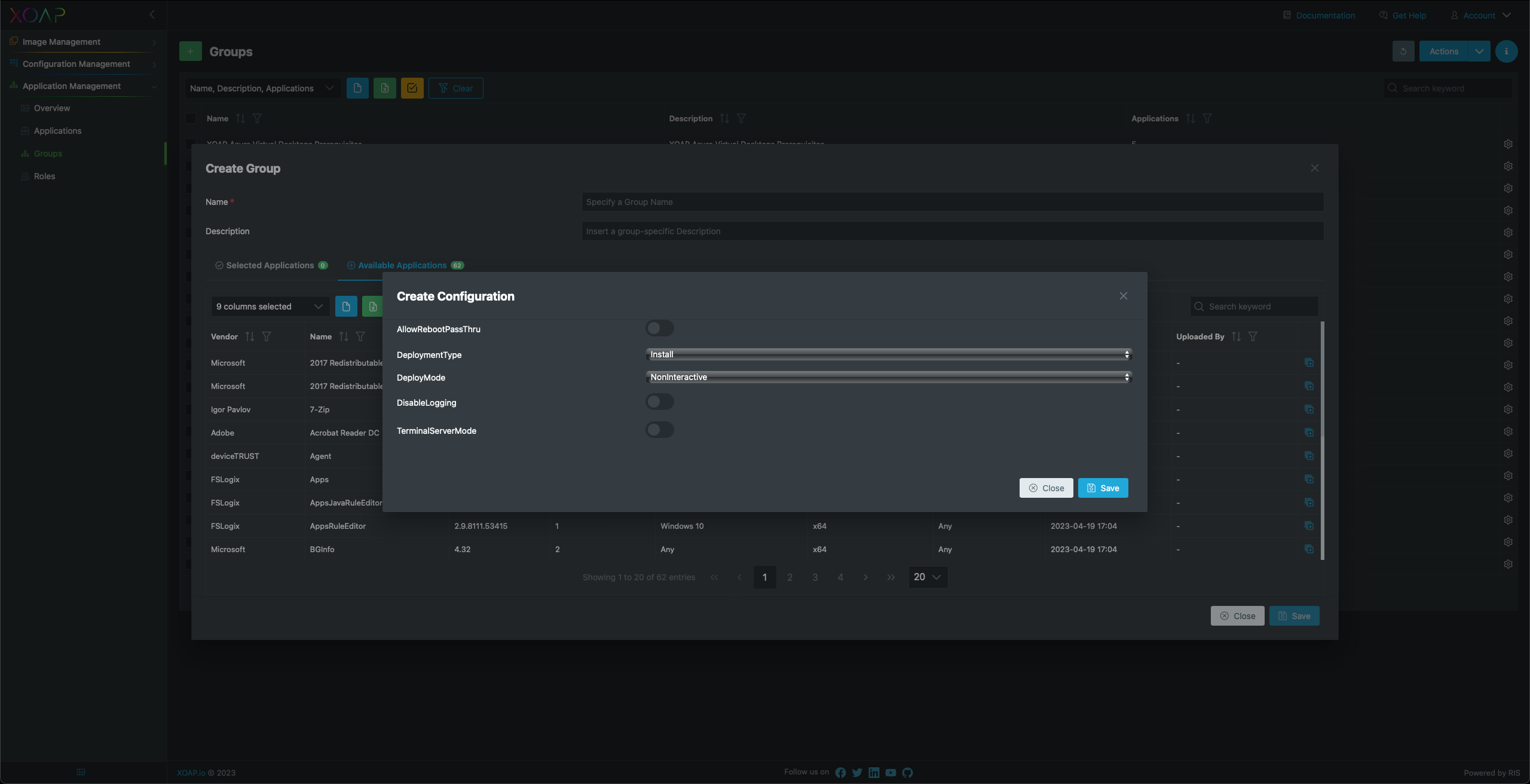Go to page 4 of applications
The height and width of the screenshot is (784, 1530).
840,577
